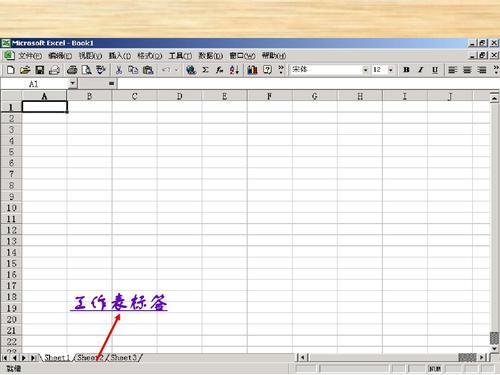Viewport: 500px width, 375px height.
Task: Click the workbook icon in the menu bar
Action: pyautogui.click(x=8, y=55)
